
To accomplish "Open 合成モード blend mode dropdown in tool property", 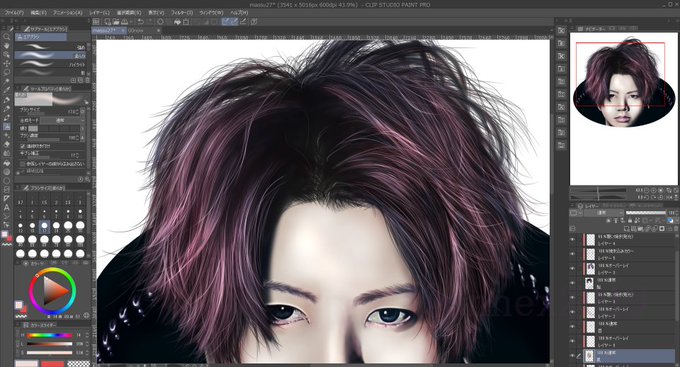I will coord(63,120).
